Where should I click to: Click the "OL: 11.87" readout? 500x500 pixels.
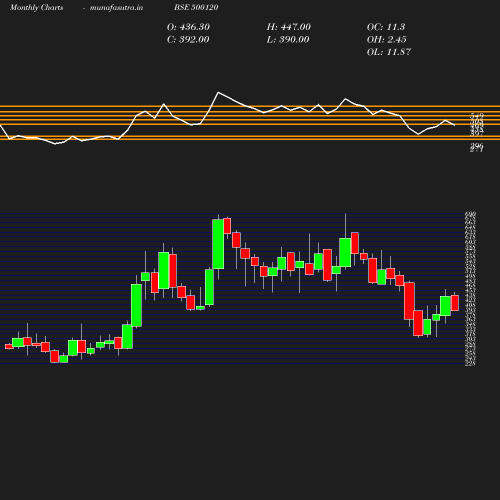point(389,52)
